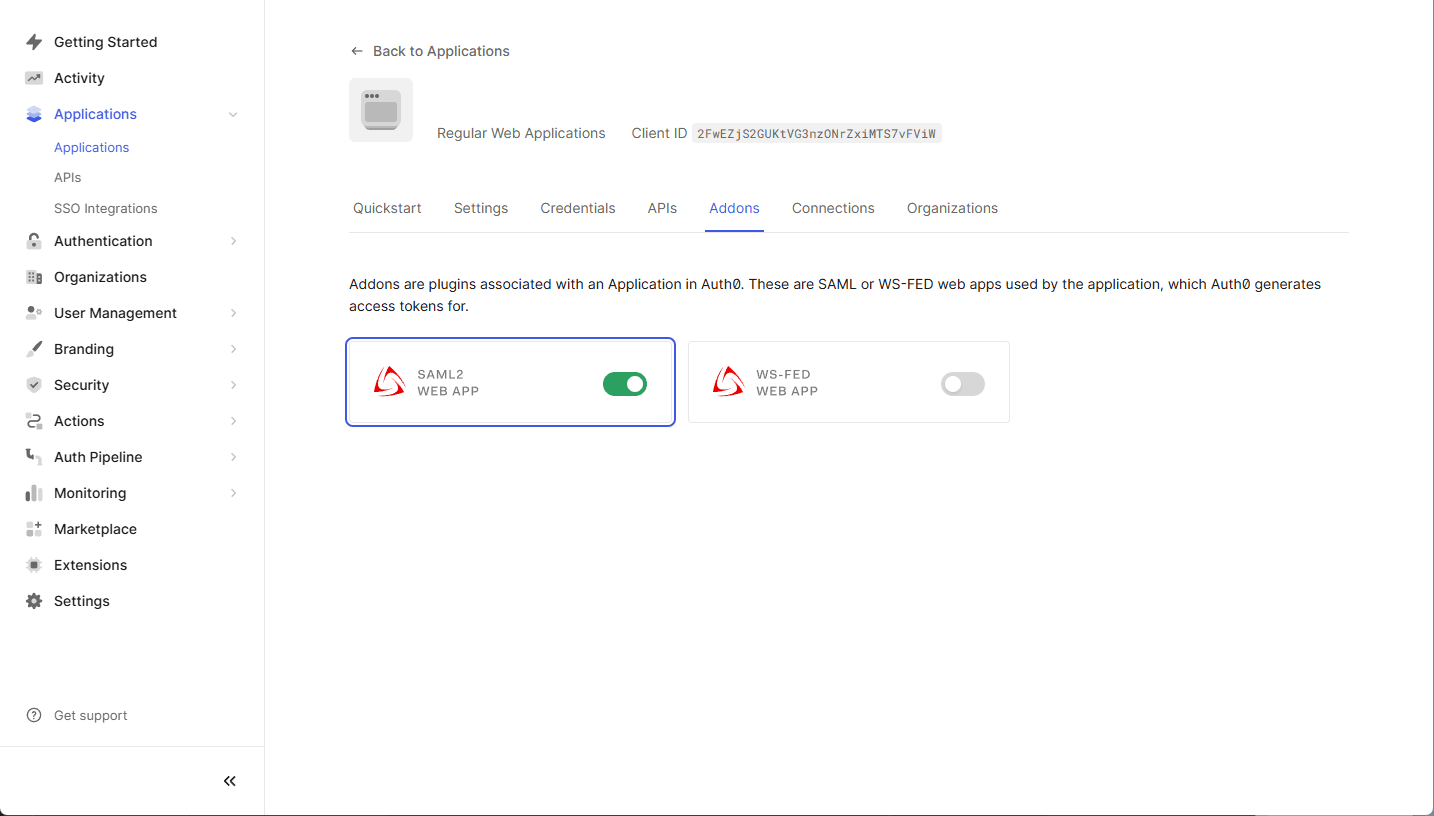Open Extensions menu entry

[90, 565]
